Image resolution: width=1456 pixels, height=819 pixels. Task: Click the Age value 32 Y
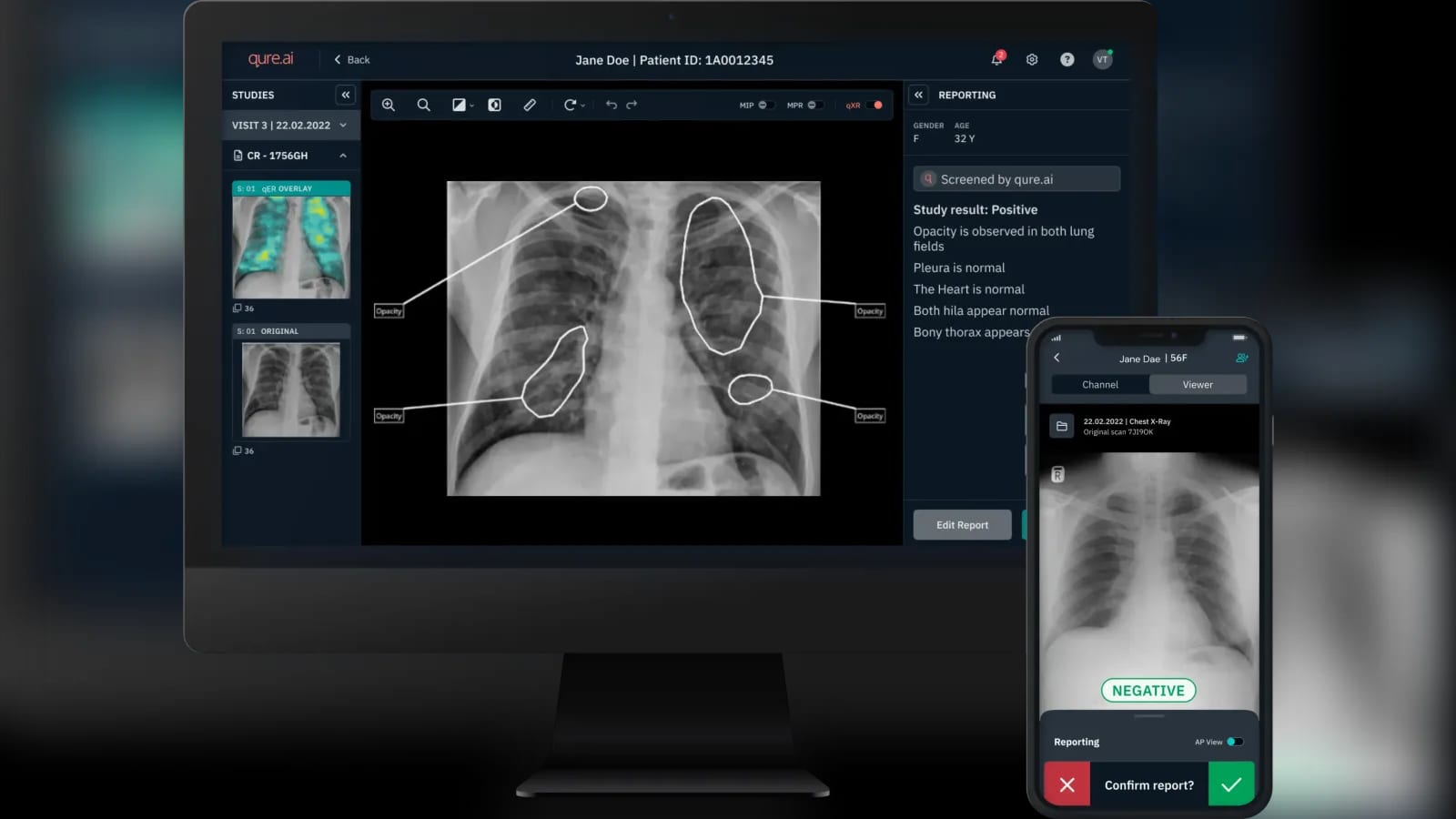coord(965,139)
